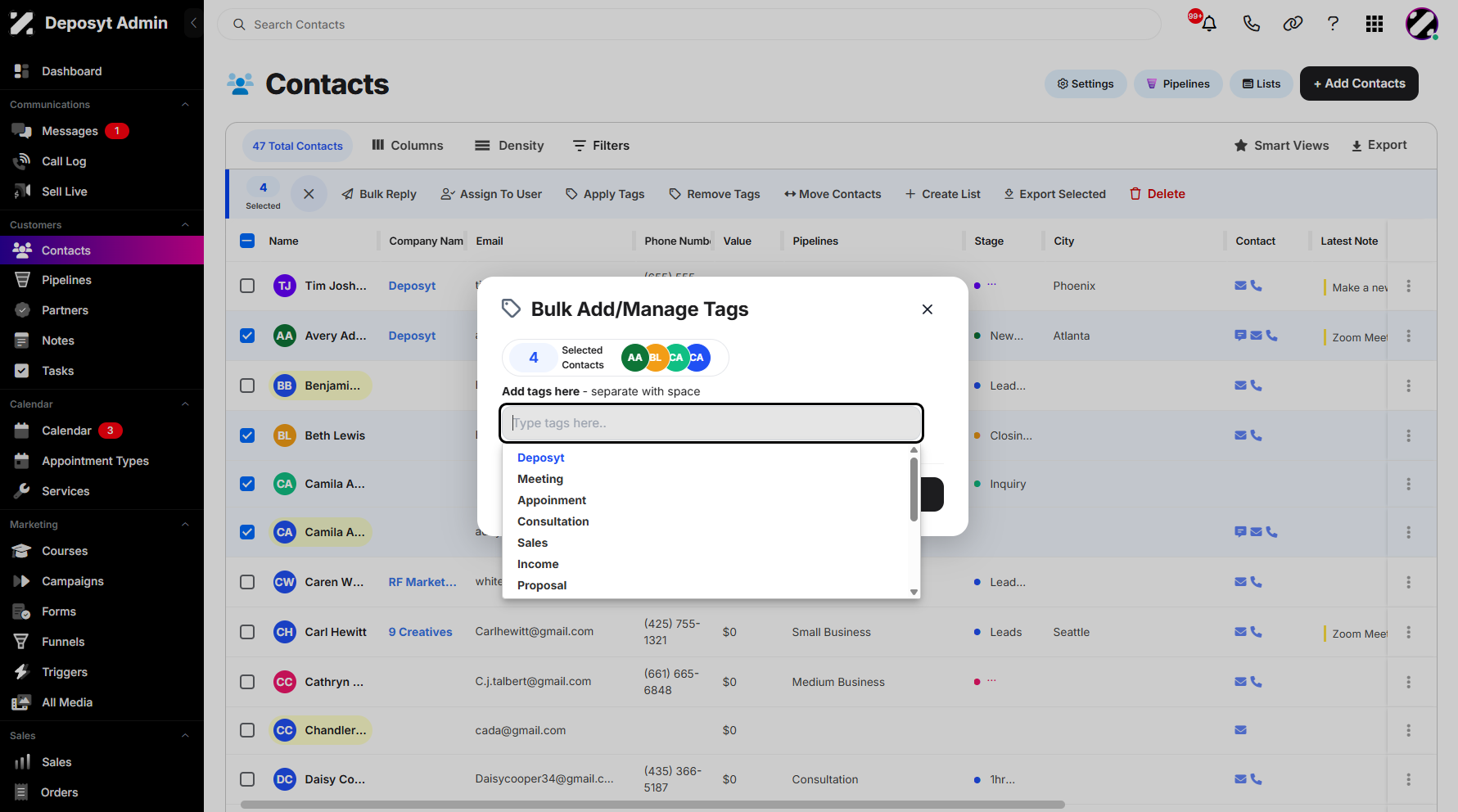Open Messages in the sidebar

point(70,131)
